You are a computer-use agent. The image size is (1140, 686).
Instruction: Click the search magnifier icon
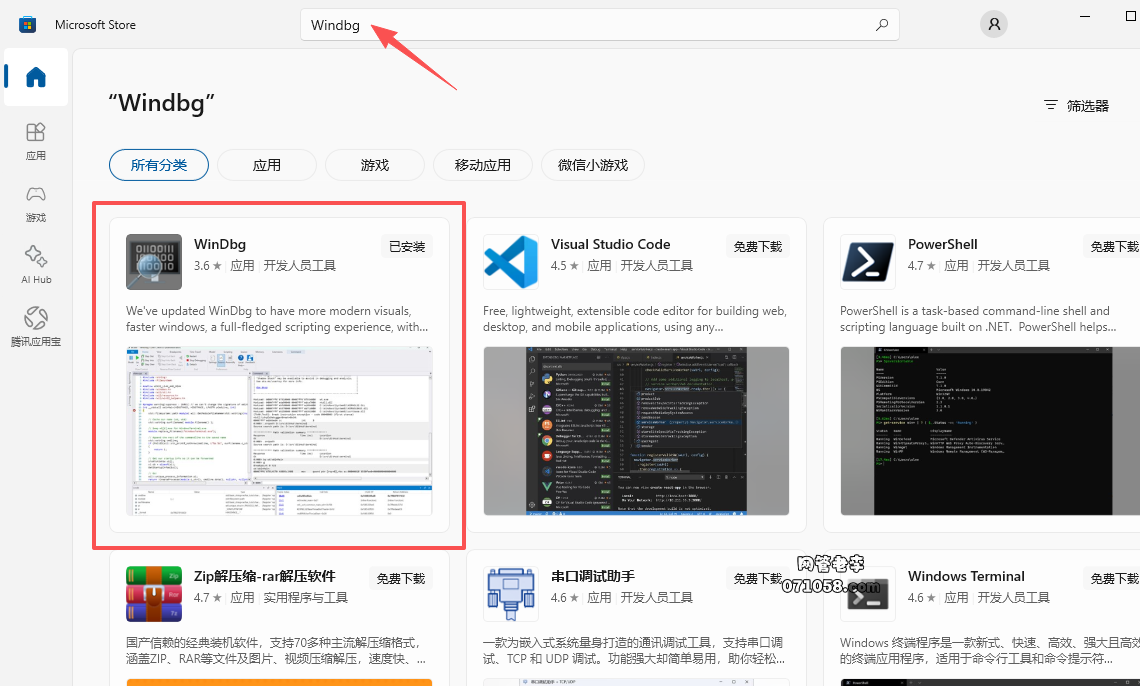pos(881,25)
